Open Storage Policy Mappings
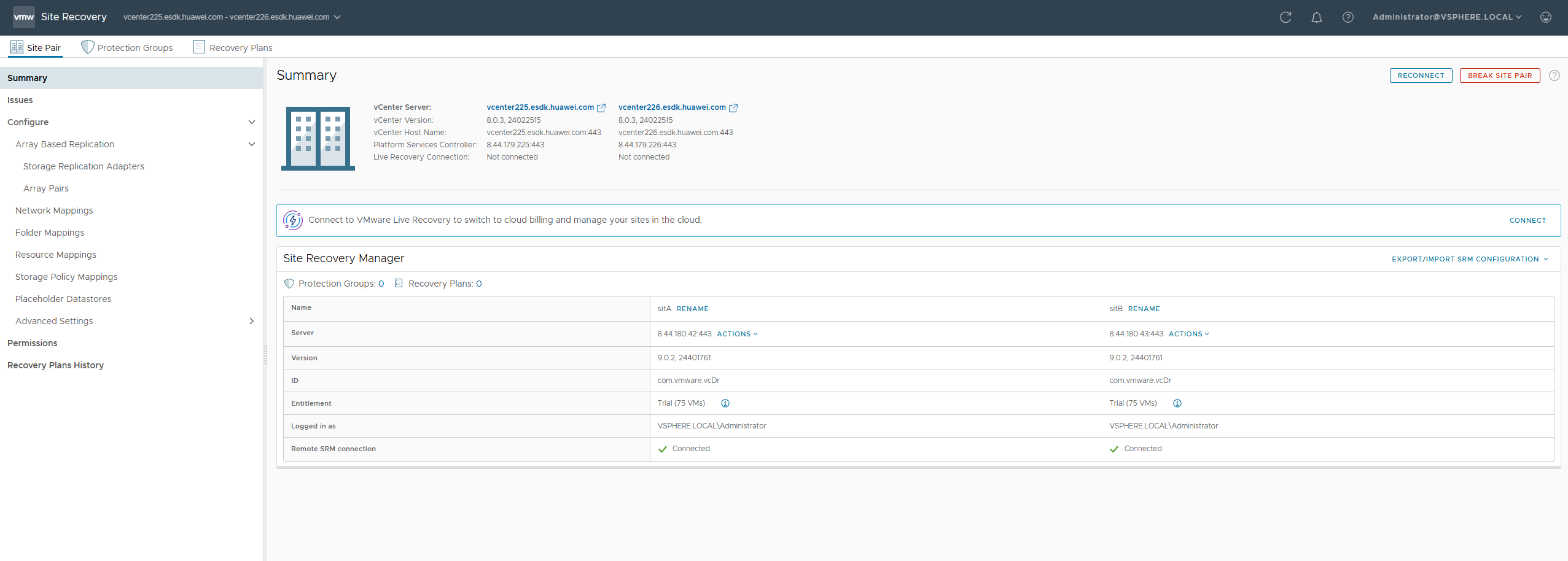Screen dimensions: 1568x561 click(66, 277)
